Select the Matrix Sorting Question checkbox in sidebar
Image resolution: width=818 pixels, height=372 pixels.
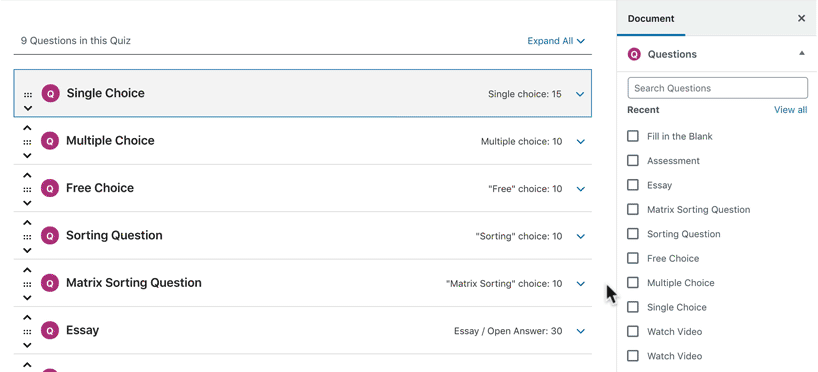click(633, 209)
